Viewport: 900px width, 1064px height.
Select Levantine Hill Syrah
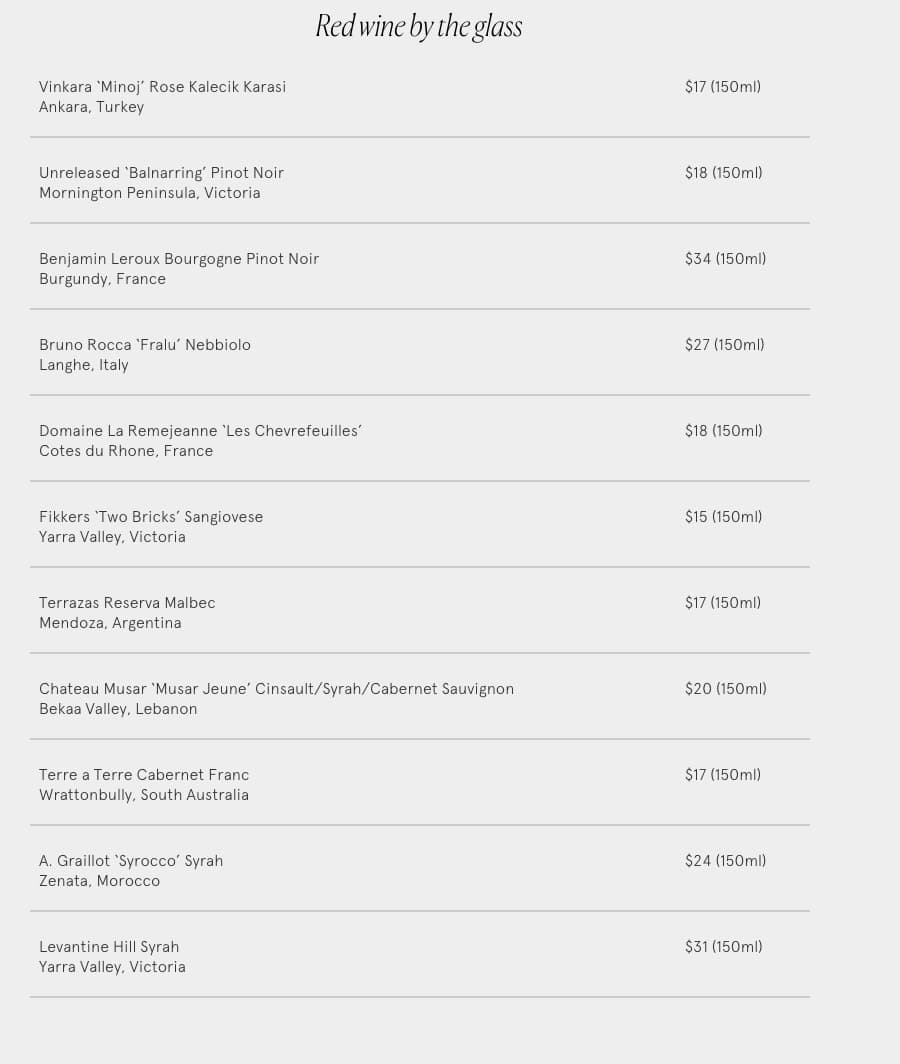109,947
